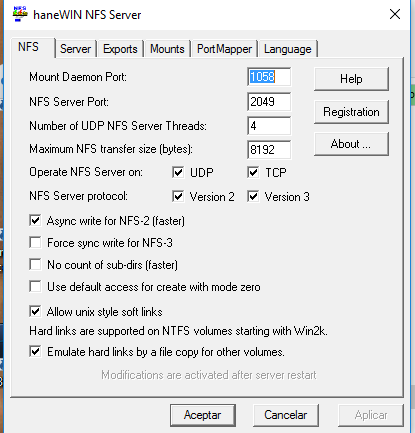Click the Aceptar button
This screenshot has height=433, width=415.
pyautogui.click(x=203, y=415)
